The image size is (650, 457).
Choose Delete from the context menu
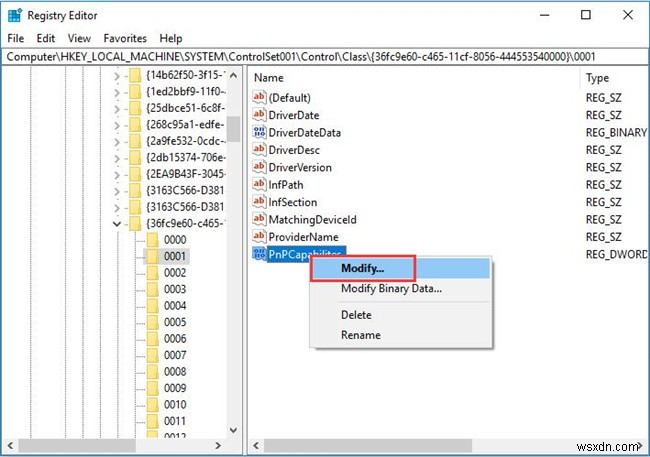coord(400,315)
